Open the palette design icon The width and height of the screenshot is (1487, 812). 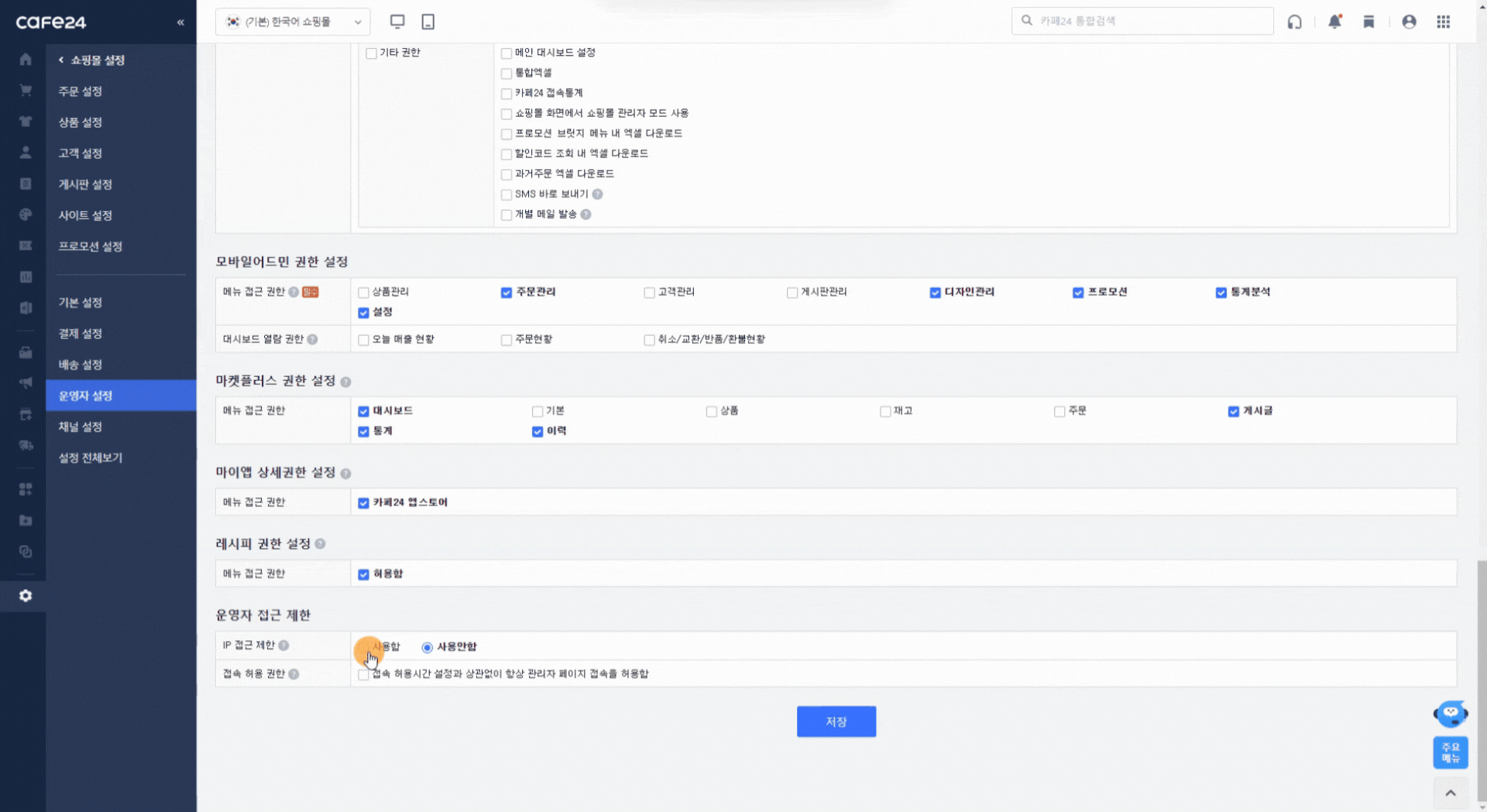point(26,214)
